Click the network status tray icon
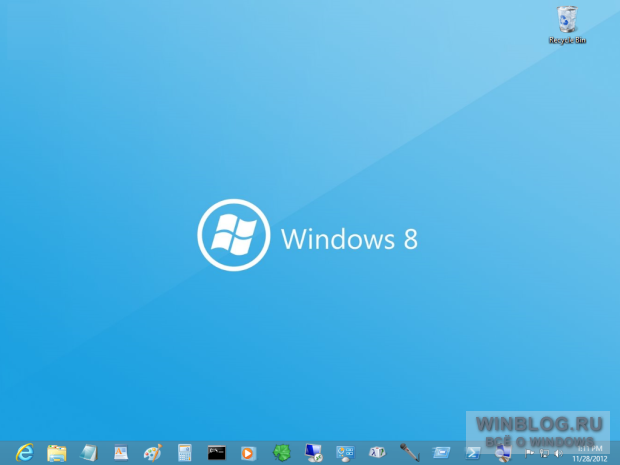The image size is (620, 465). click(544, 453)
